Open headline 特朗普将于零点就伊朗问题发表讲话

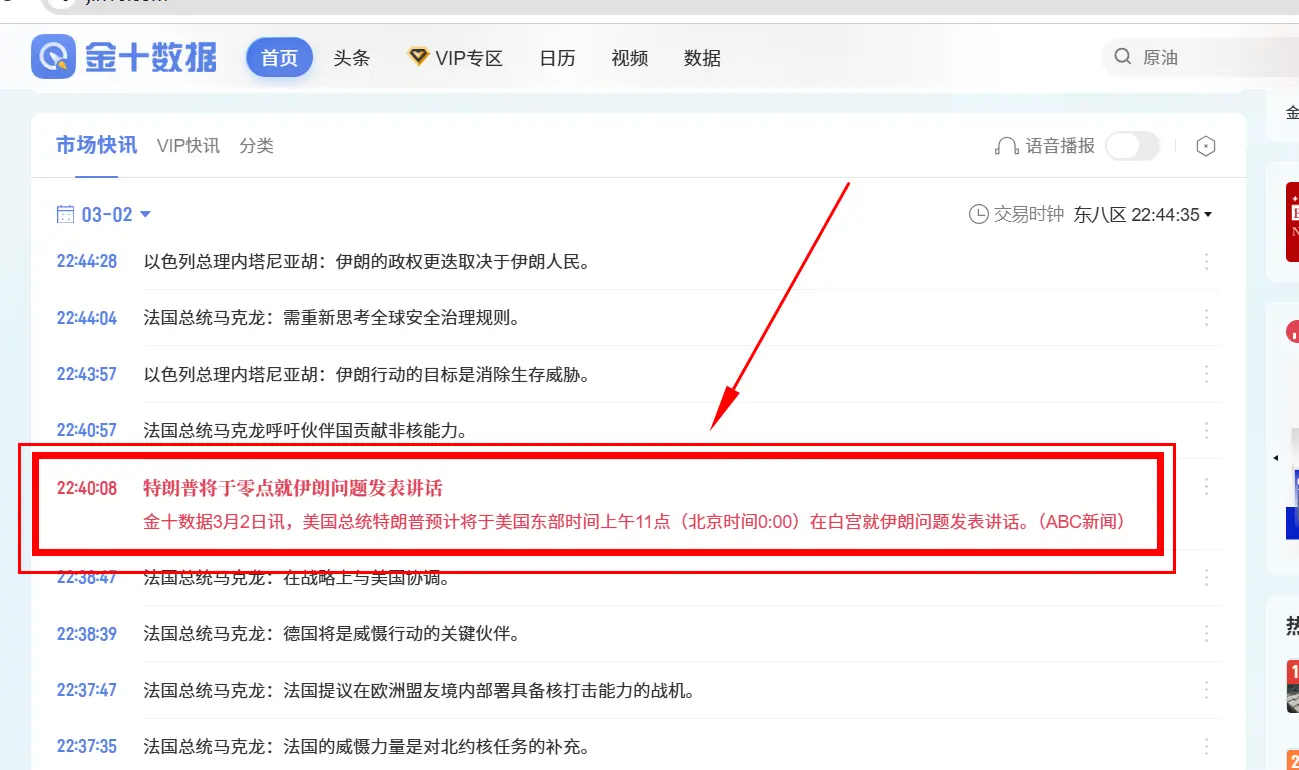point(293,488)
